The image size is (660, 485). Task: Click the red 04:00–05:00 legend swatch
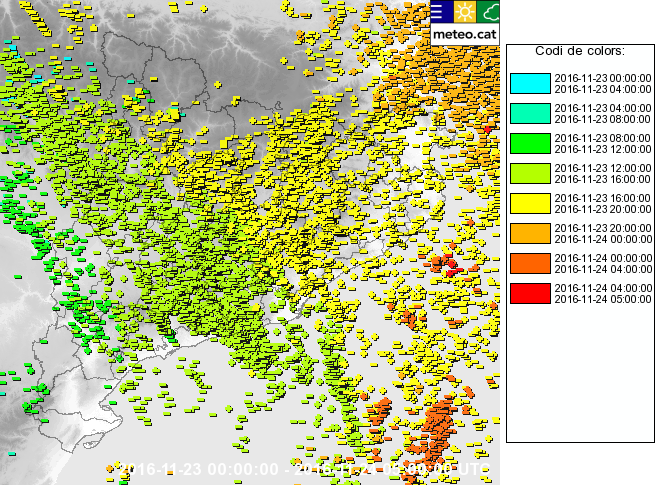530,293
